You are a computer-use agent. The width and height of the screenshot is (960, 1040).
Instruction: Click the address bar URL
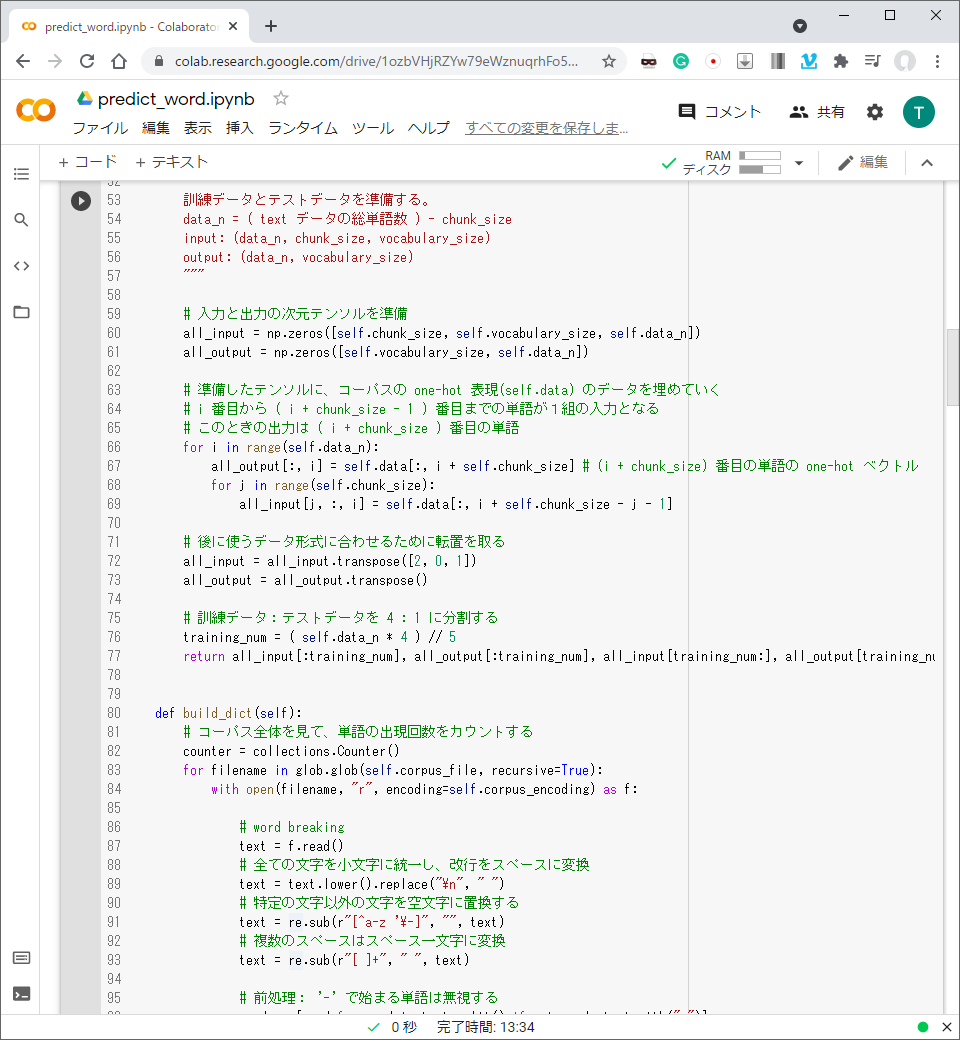pyautogui.click(x=376, y=62)
